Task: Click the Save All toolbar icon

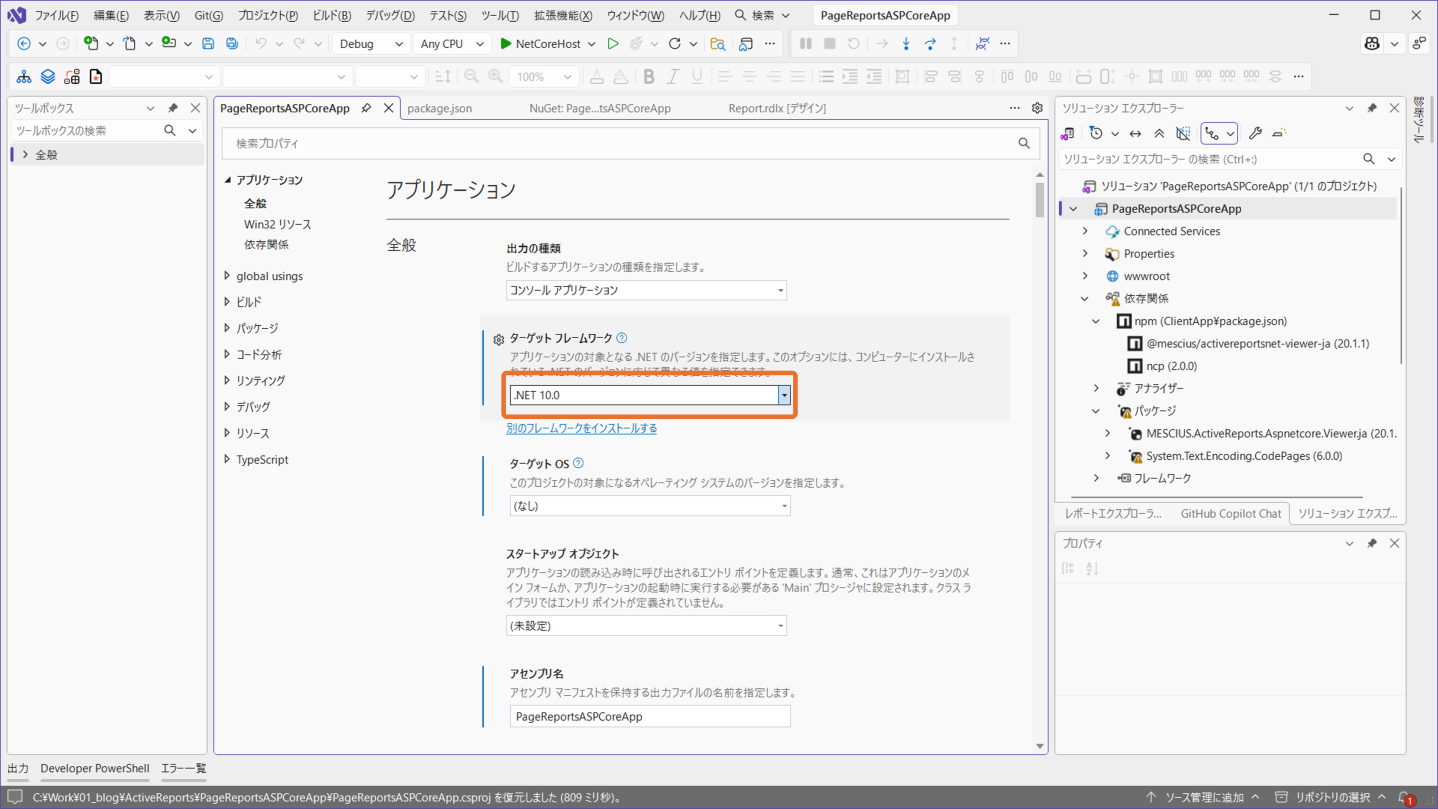Action: 232,44
